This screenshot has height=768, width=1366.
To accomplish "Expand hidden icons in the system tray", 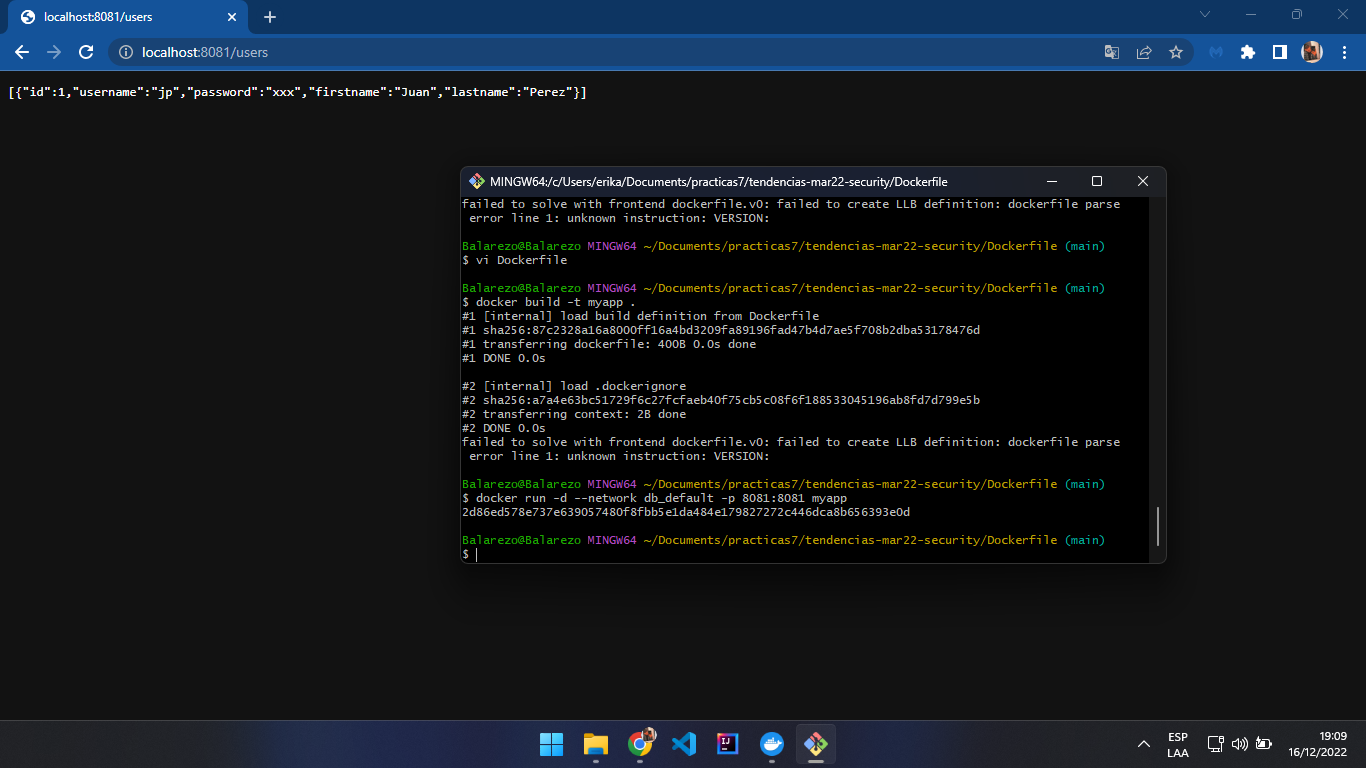I will 1143,744.
